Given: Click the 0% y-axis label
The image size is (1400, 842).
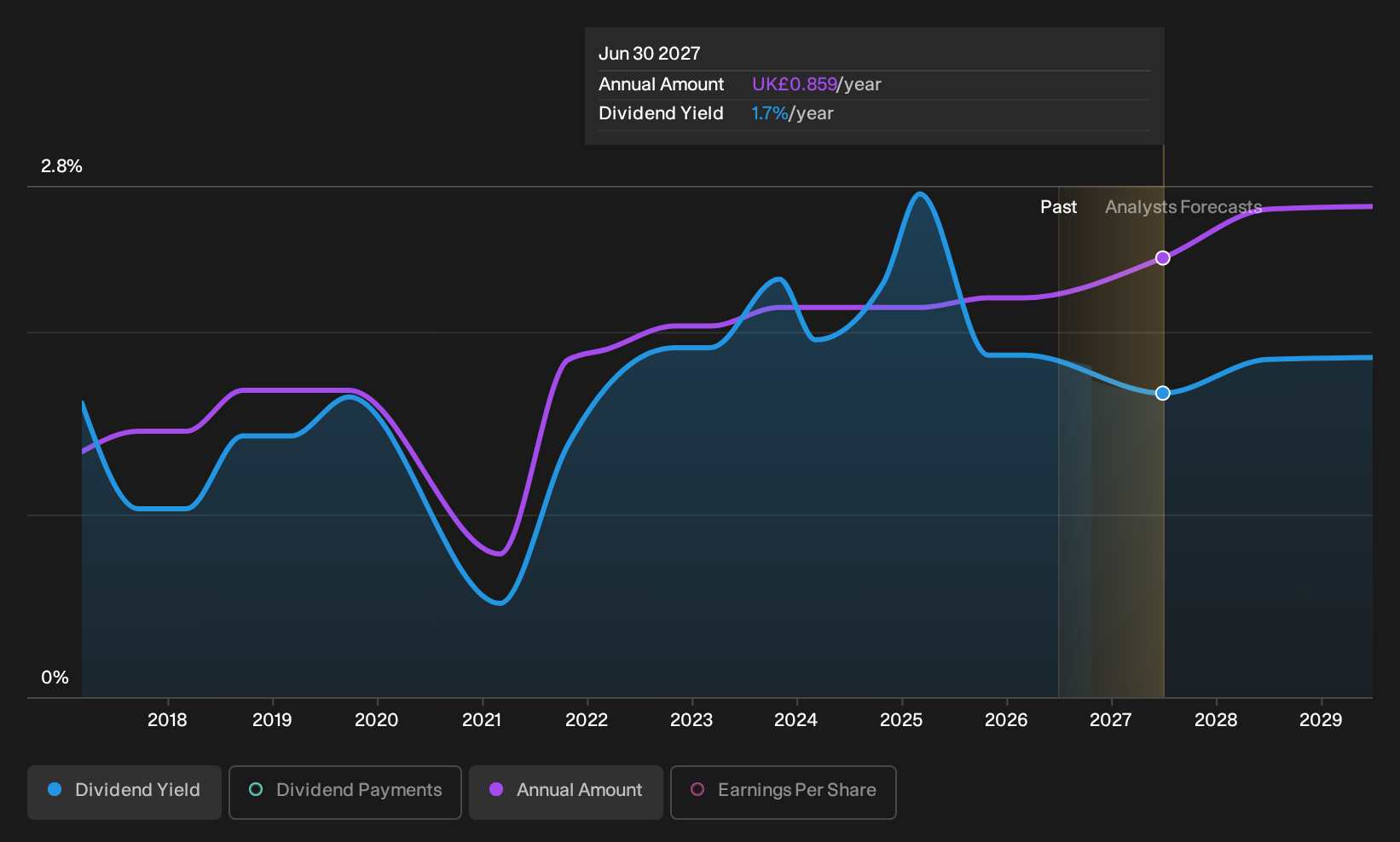Looking at the screenshot, I should [55, 678].
